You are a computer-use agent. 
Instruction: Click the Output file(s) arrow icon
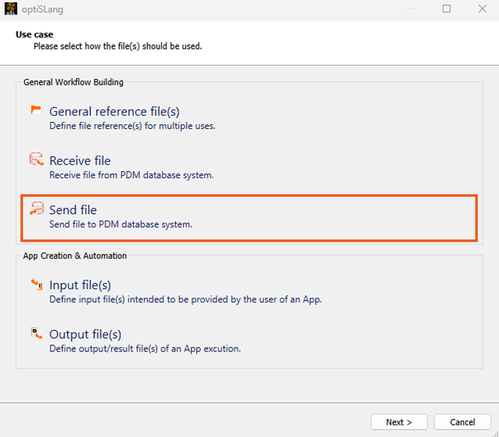(37, 333)
